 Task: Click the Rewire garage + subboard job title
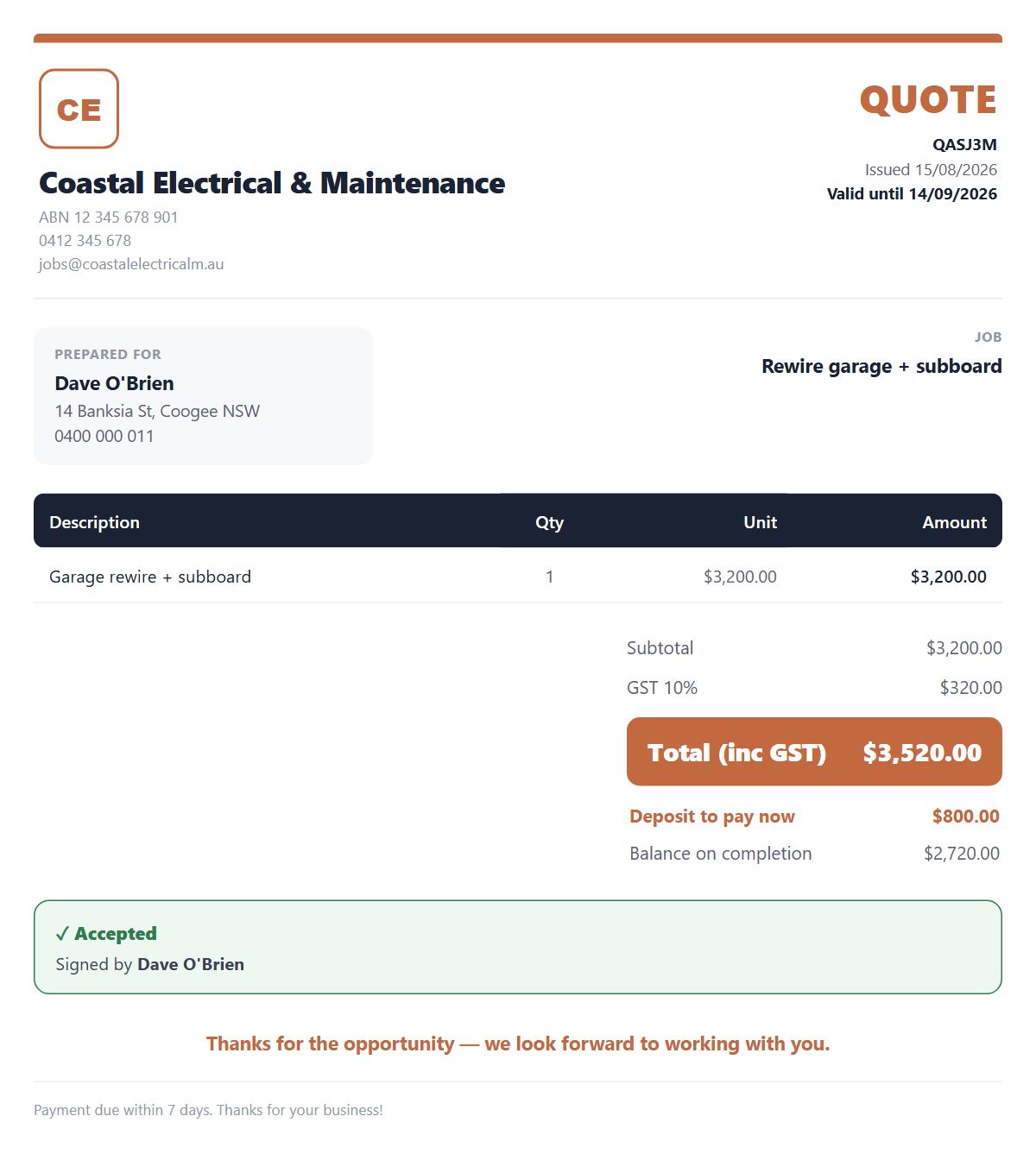pos(881,366)
